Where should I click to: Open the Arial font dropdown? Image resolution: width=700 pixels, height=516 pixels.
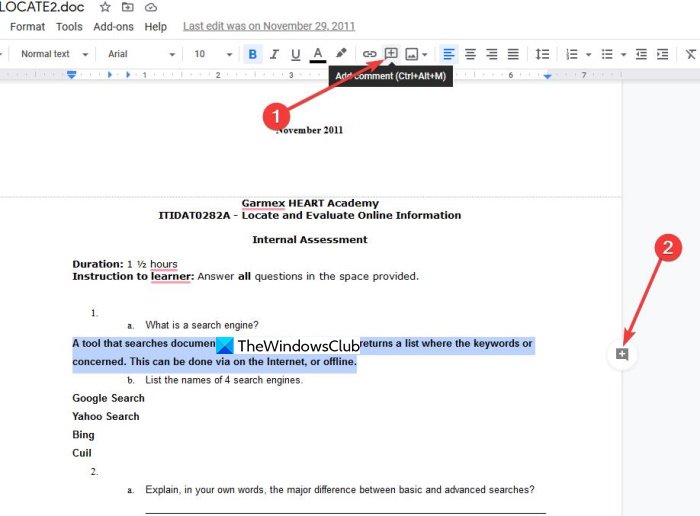(x=141, y=54)
